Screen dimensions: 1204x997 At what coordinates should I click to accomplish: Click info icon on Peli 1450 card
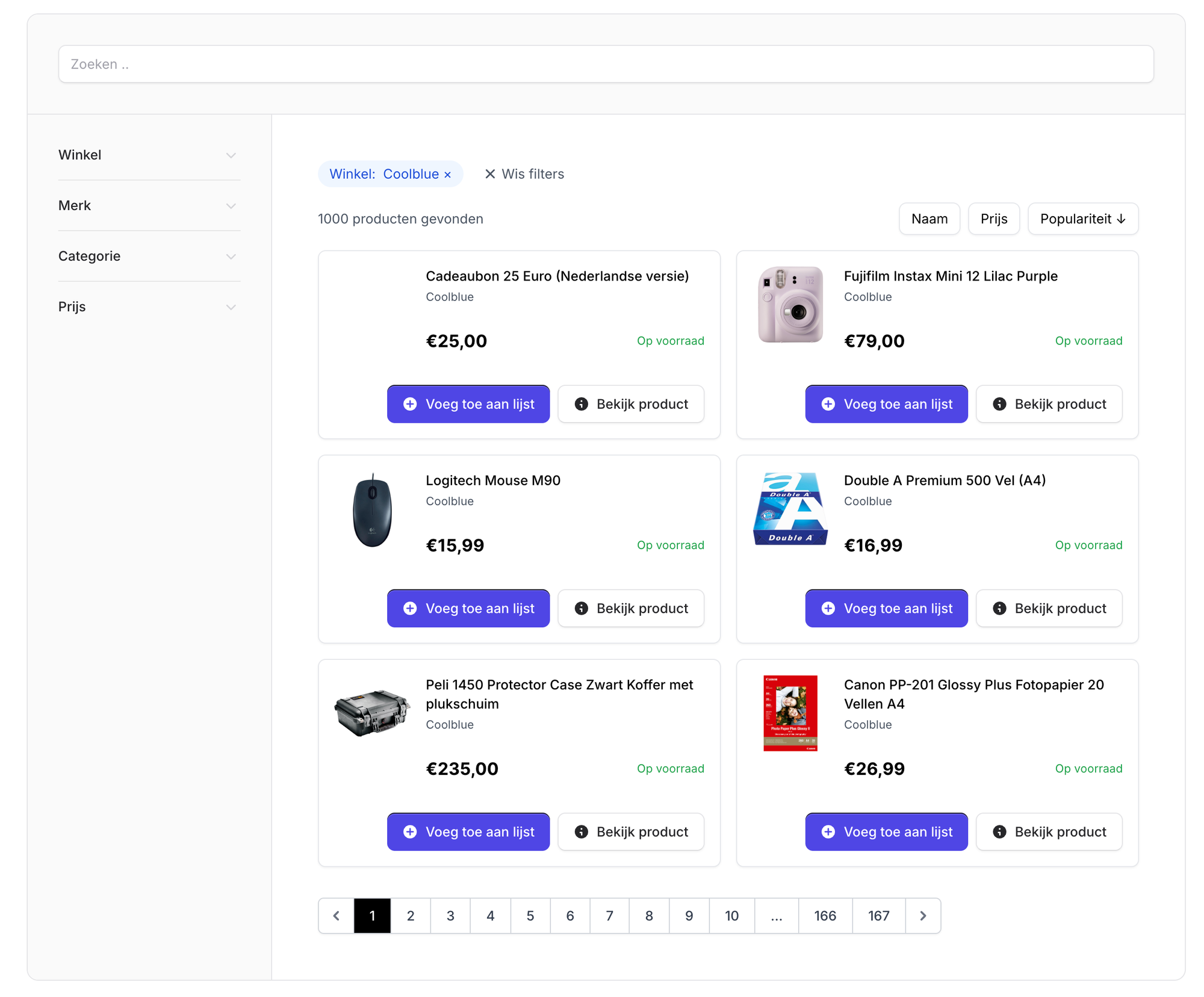point(581,831)
